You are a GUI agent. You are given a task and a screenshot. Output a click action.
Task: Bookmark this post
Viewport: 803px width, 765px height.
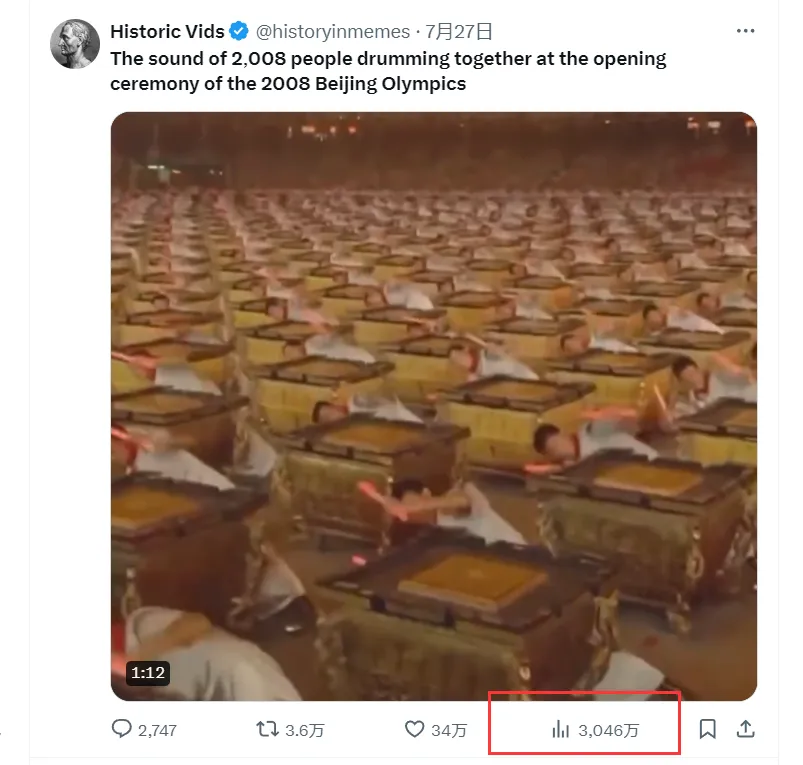pyautogui.click(x=707, y=729)
